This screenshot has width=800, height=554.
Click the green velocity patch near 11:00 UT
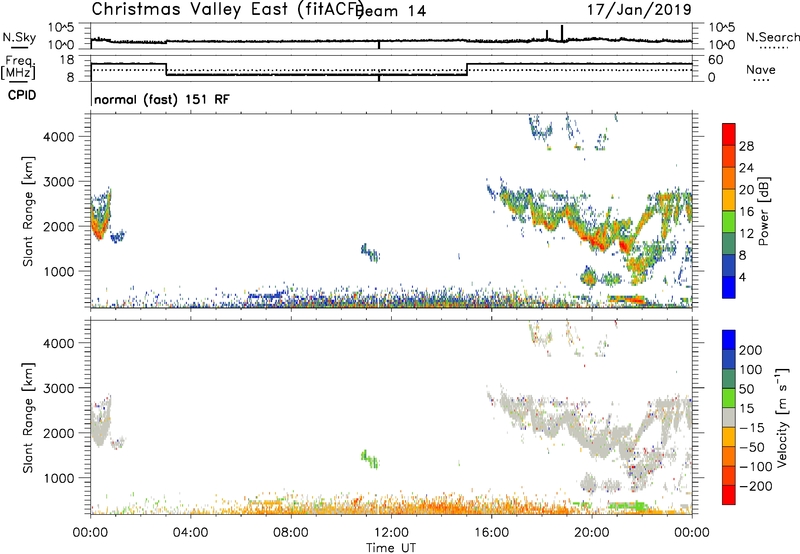369,459
